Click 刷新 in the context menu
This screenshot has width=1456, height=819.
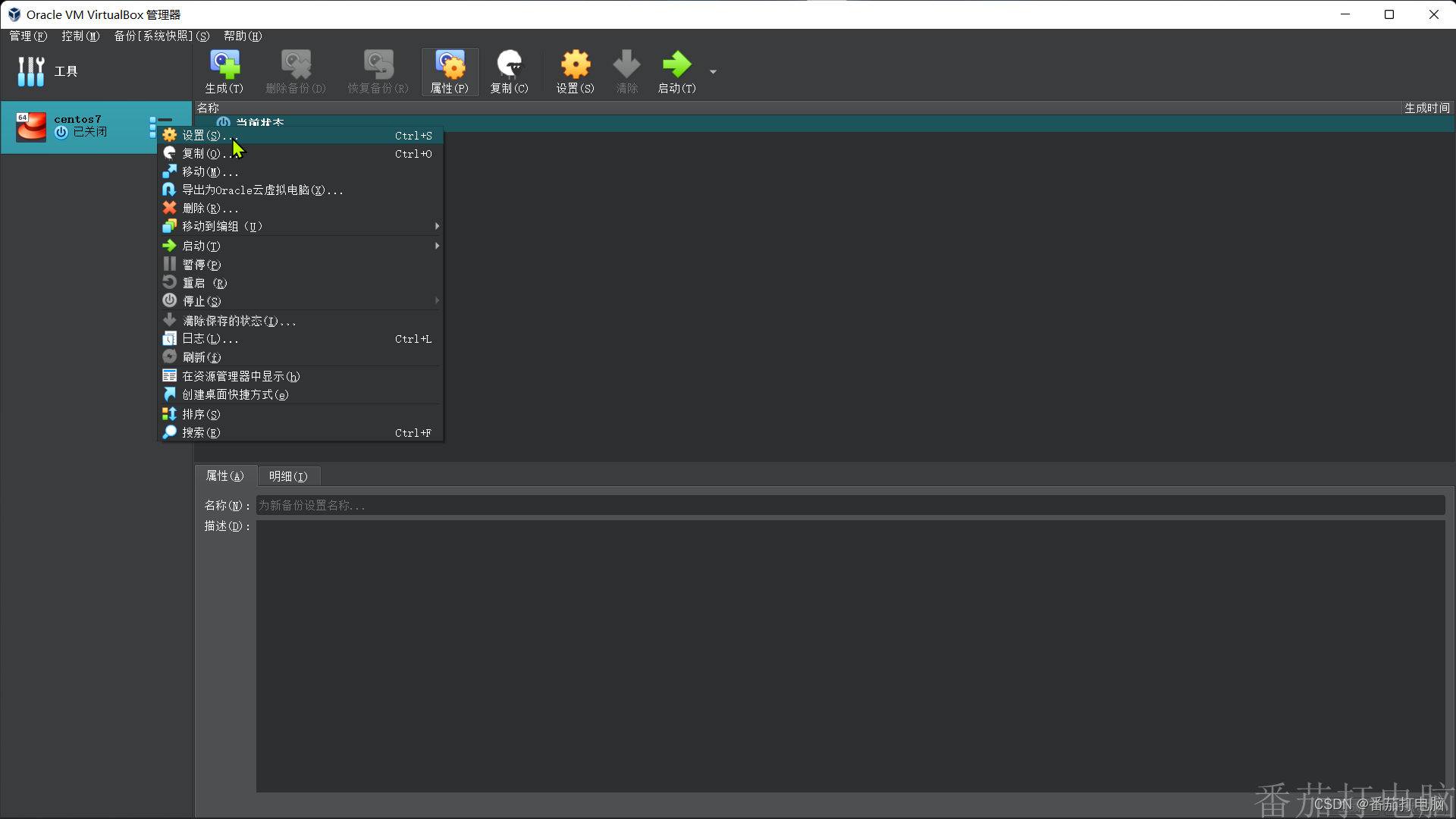[x=300, y=357]
